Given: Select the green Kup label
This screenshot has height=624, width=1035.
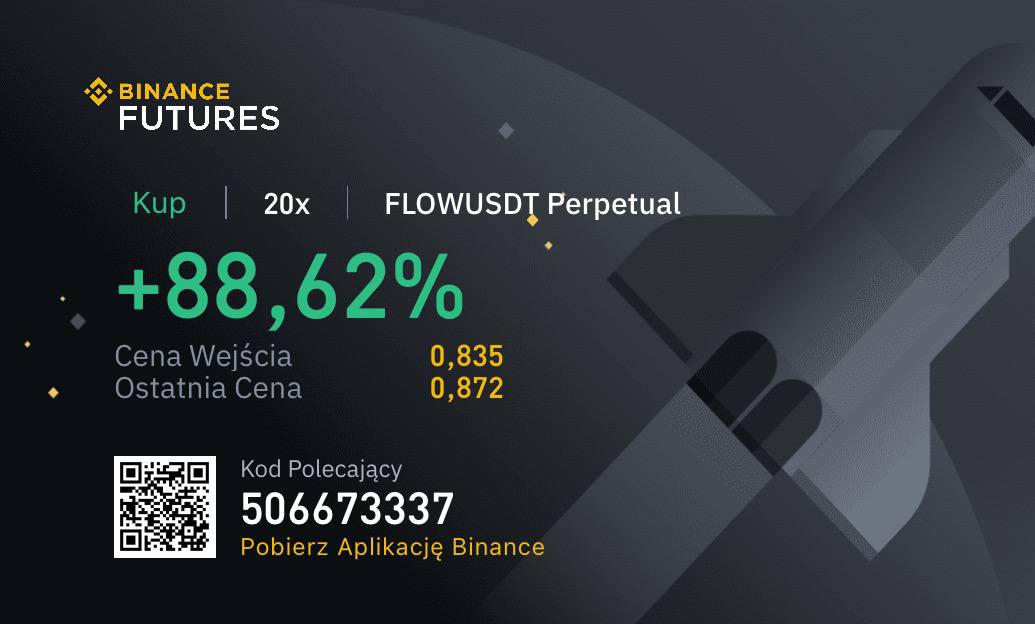Looking at the screenshot, I should tap(159, 203).
